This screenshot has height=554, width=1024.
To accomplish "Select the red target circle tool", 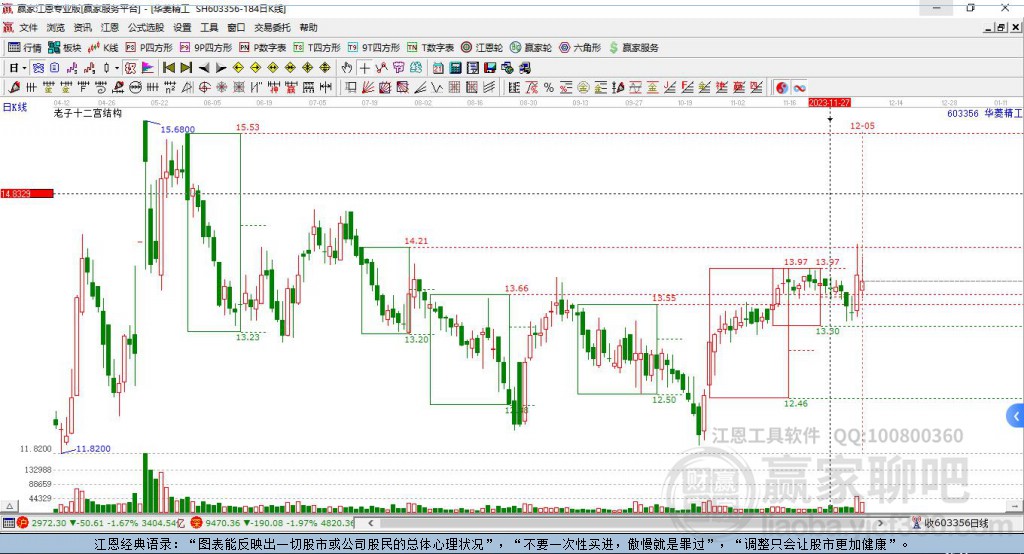I will [204, 88].
